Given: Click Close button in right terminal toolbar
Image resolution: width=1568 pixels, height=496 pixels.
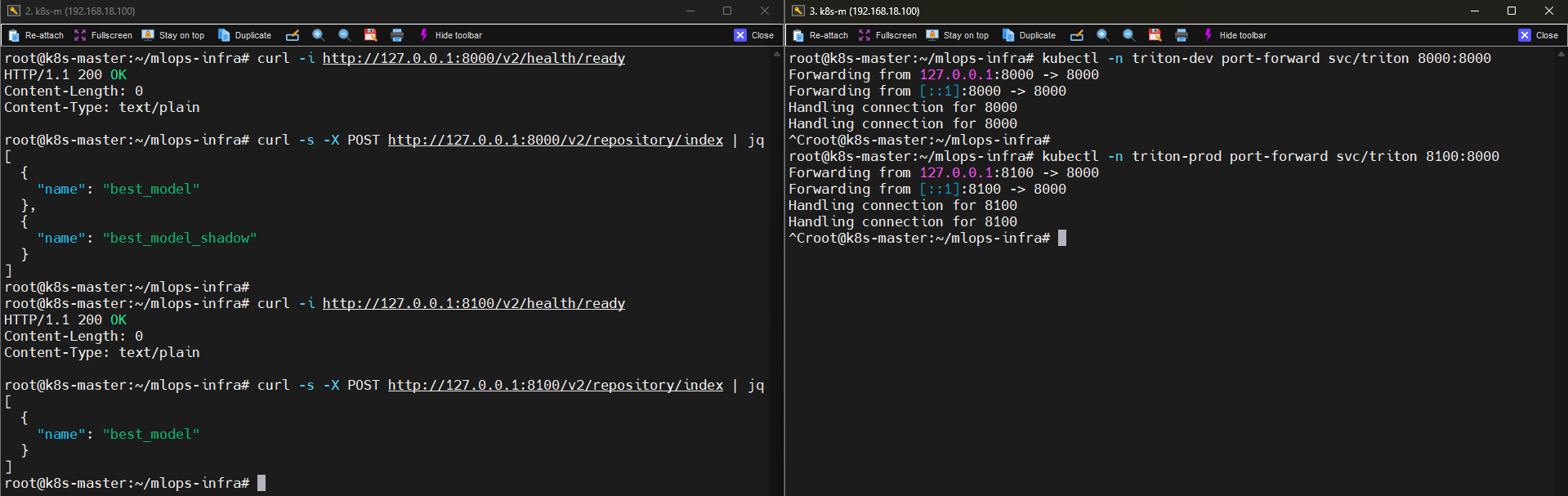Looking at the screenshot, I should pos(1538,35).
